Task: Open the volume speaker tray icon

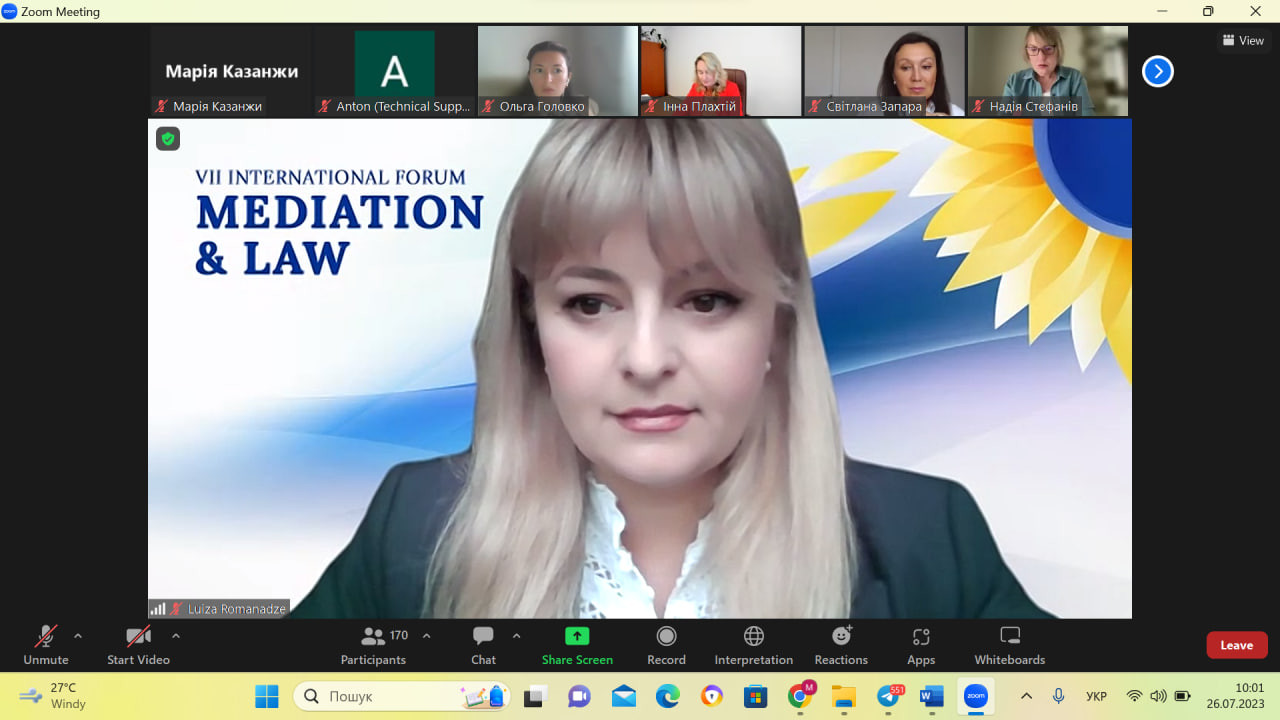Action: 1158,696
